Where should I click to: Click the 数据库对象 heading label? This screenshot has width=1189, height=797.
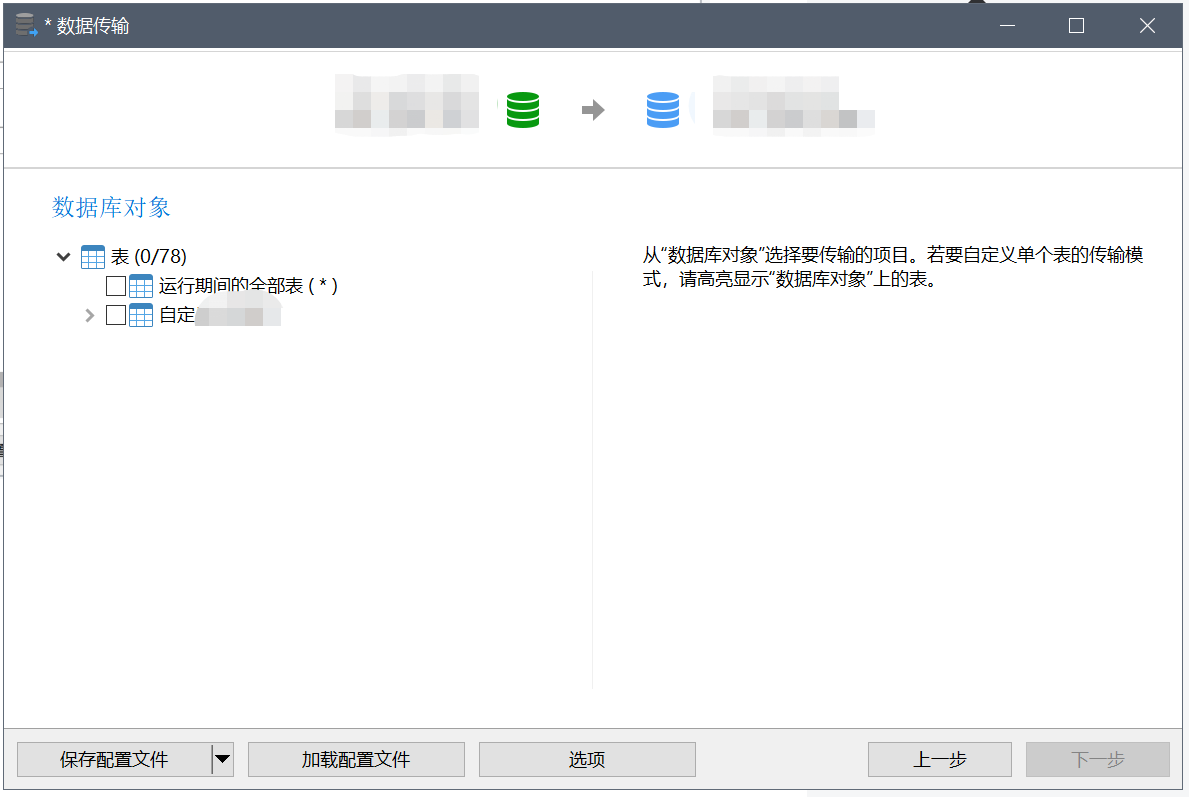110,207
